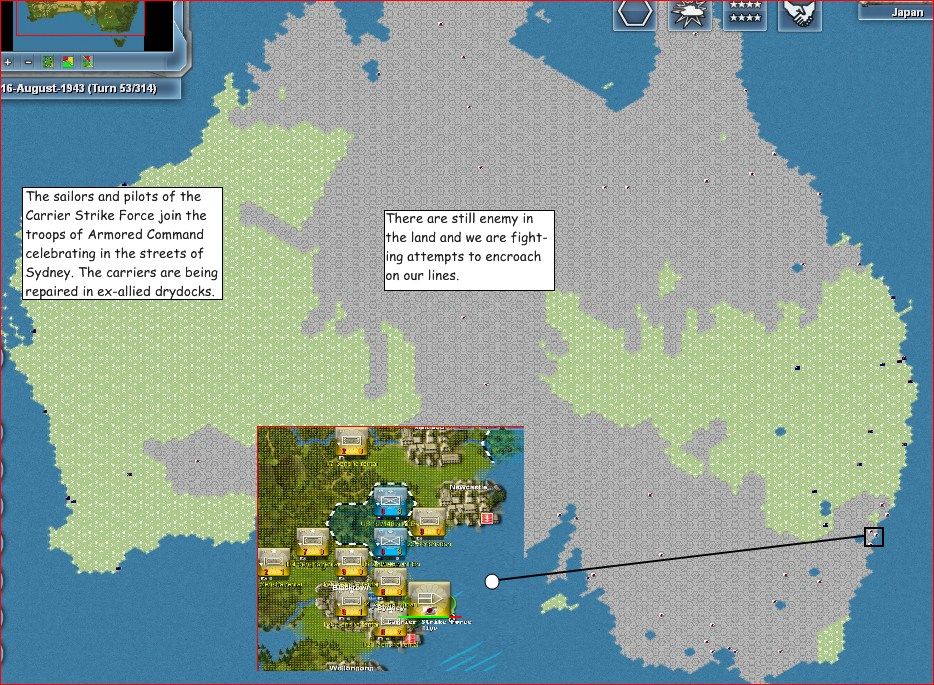Click the Tasmania island on minimap
Screen dimensions: 934x685
tap(121, 43)
